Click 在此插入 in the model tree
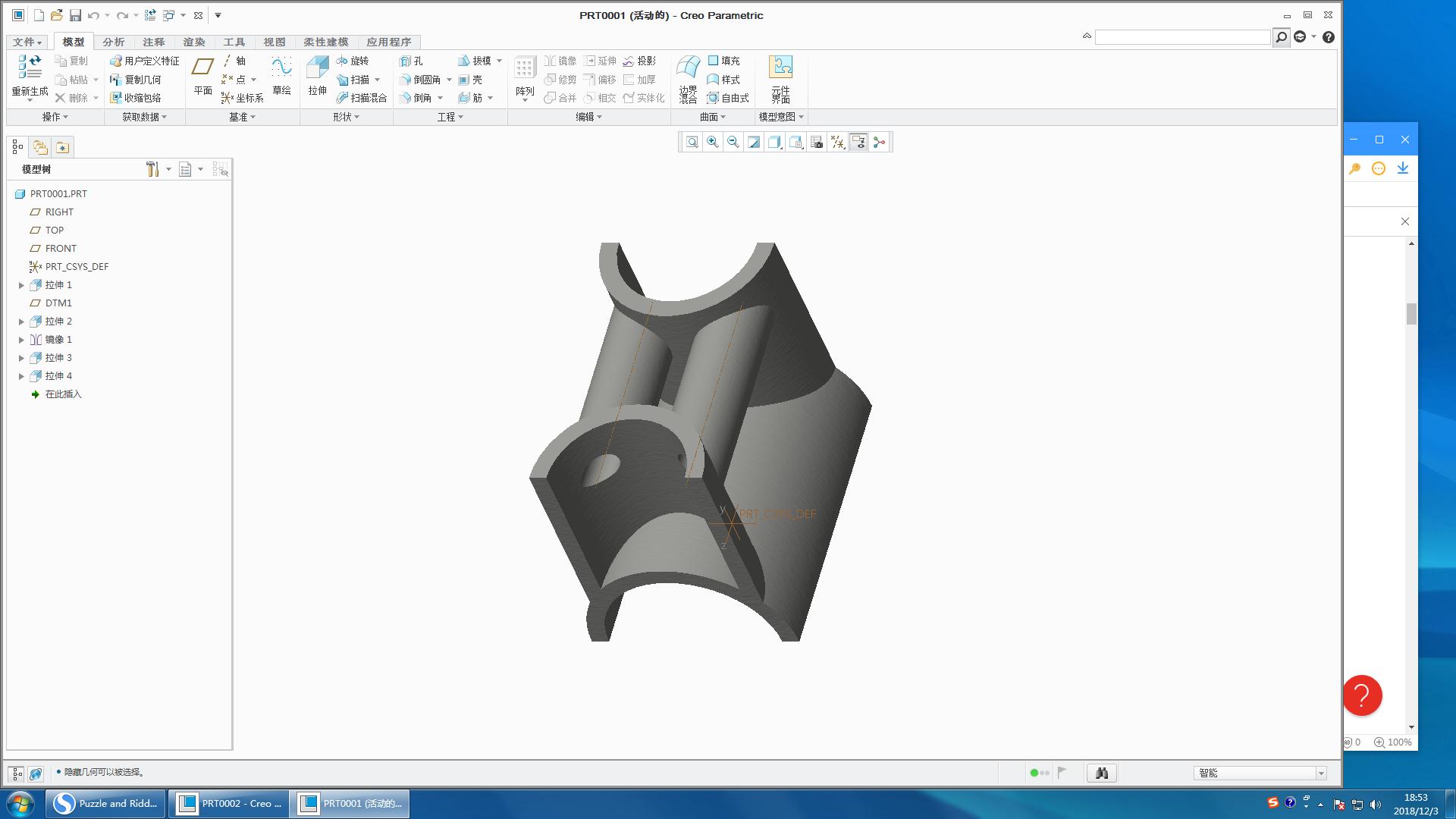This screenshot has height=819, width=1456. tap(63, 394)
